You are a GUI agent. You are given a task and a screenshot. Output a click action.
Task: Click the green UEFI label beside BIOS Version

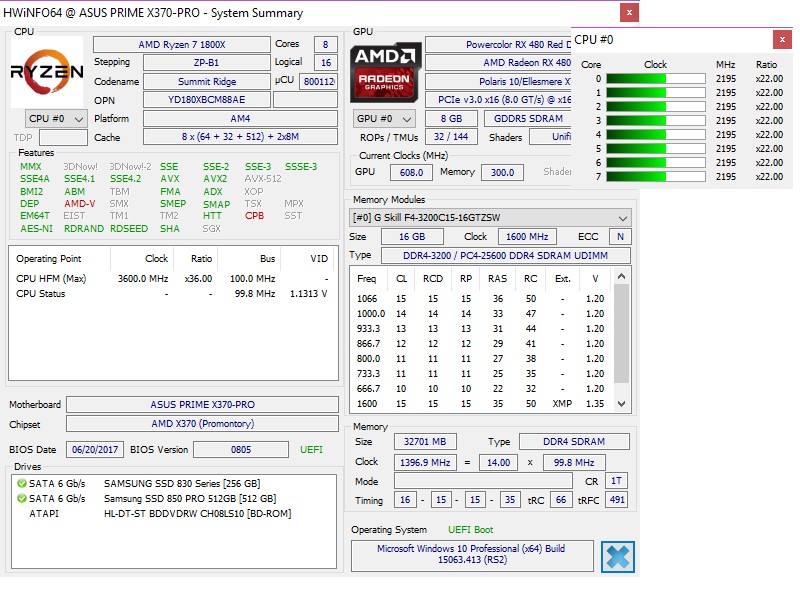311,449
